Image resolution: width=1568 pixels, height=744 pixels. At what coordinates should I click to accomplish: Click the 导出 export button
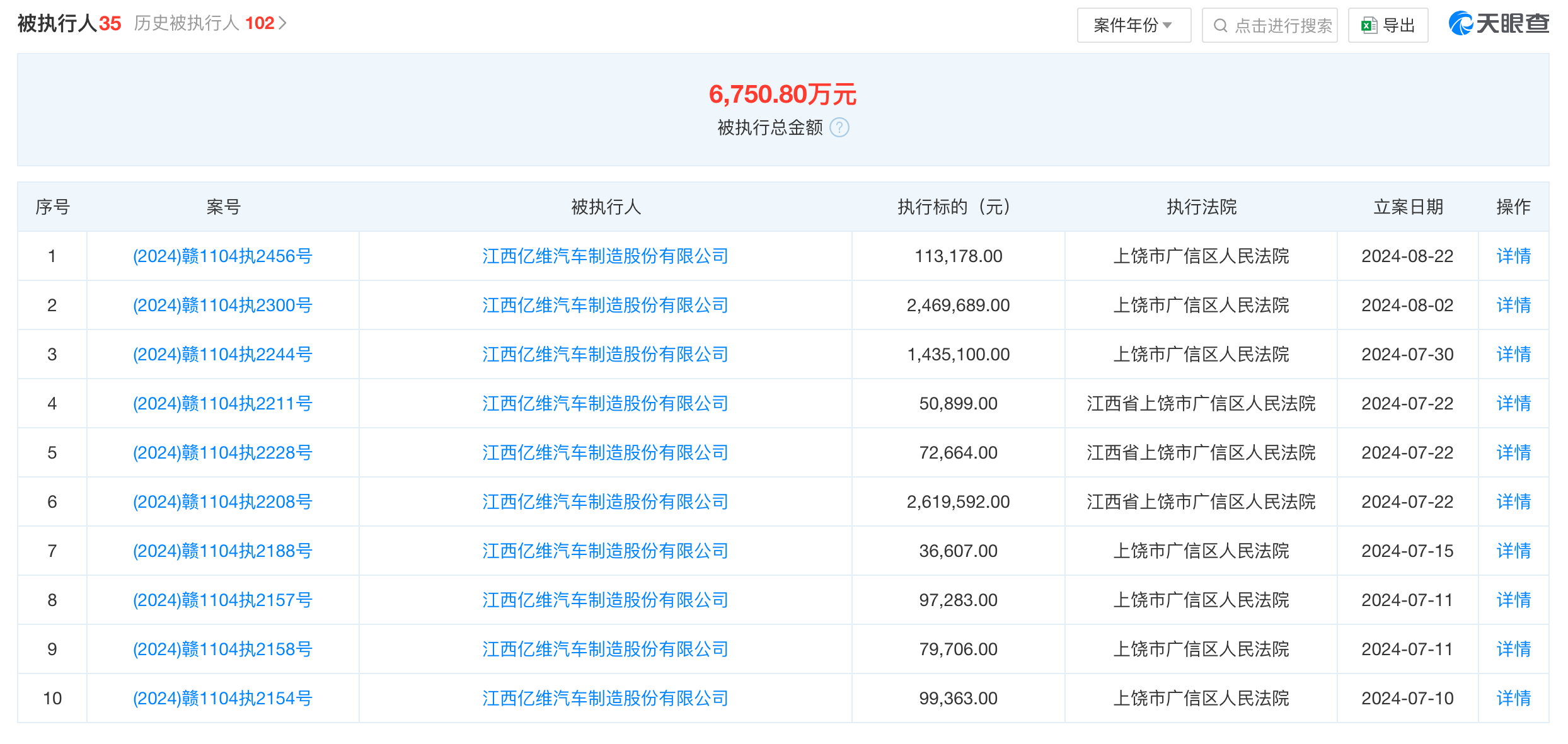click(1398, 26)
